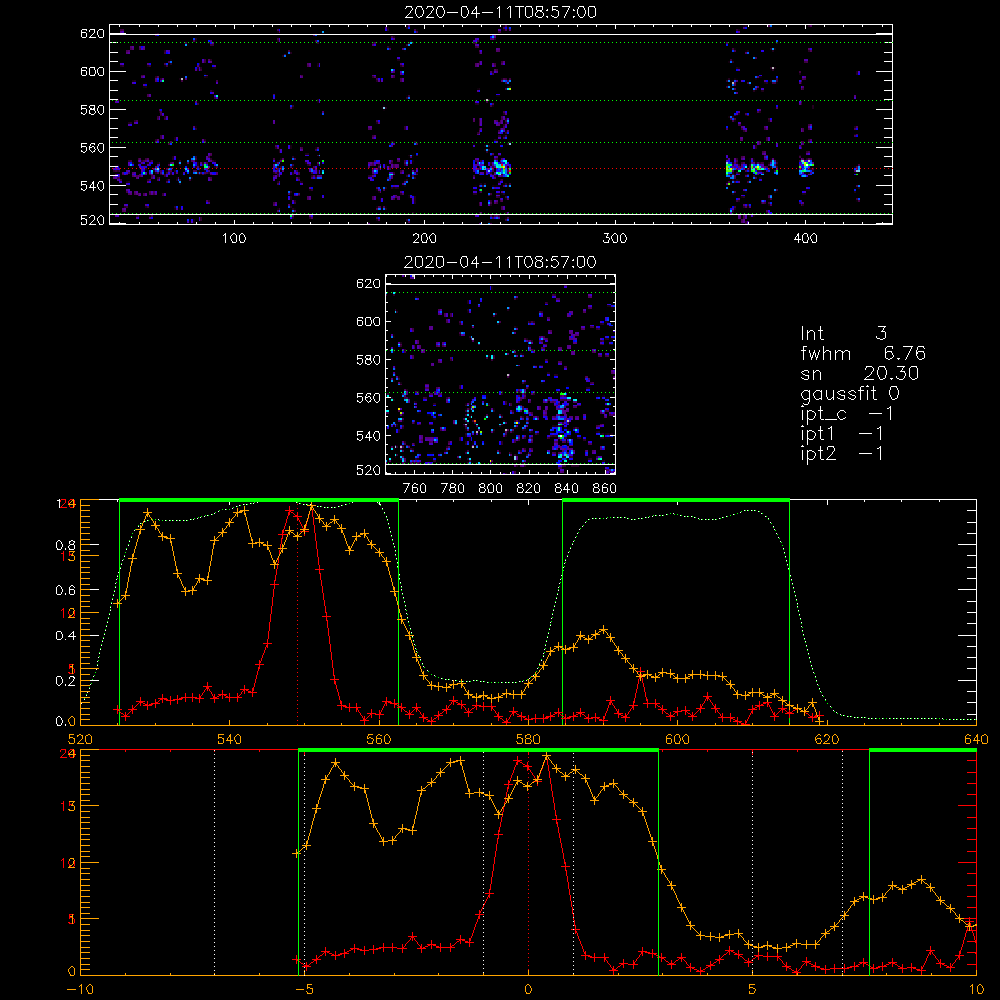
Task: Click the white 0.4 y-axis label
Action: pos(66,636)
